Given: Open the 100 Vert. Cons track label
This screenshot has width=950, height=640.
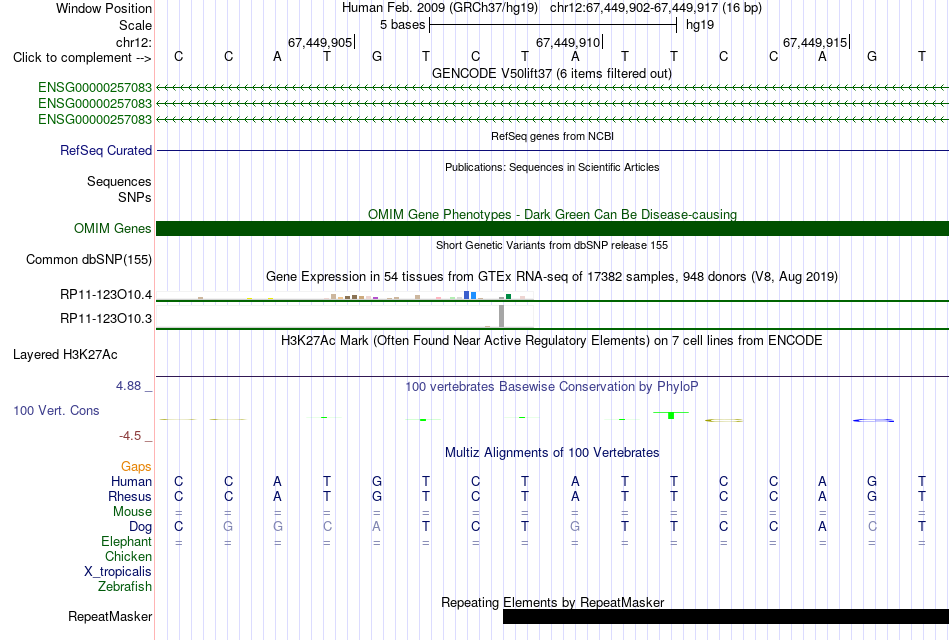Looking at the screenshot, I should [56, 410].
